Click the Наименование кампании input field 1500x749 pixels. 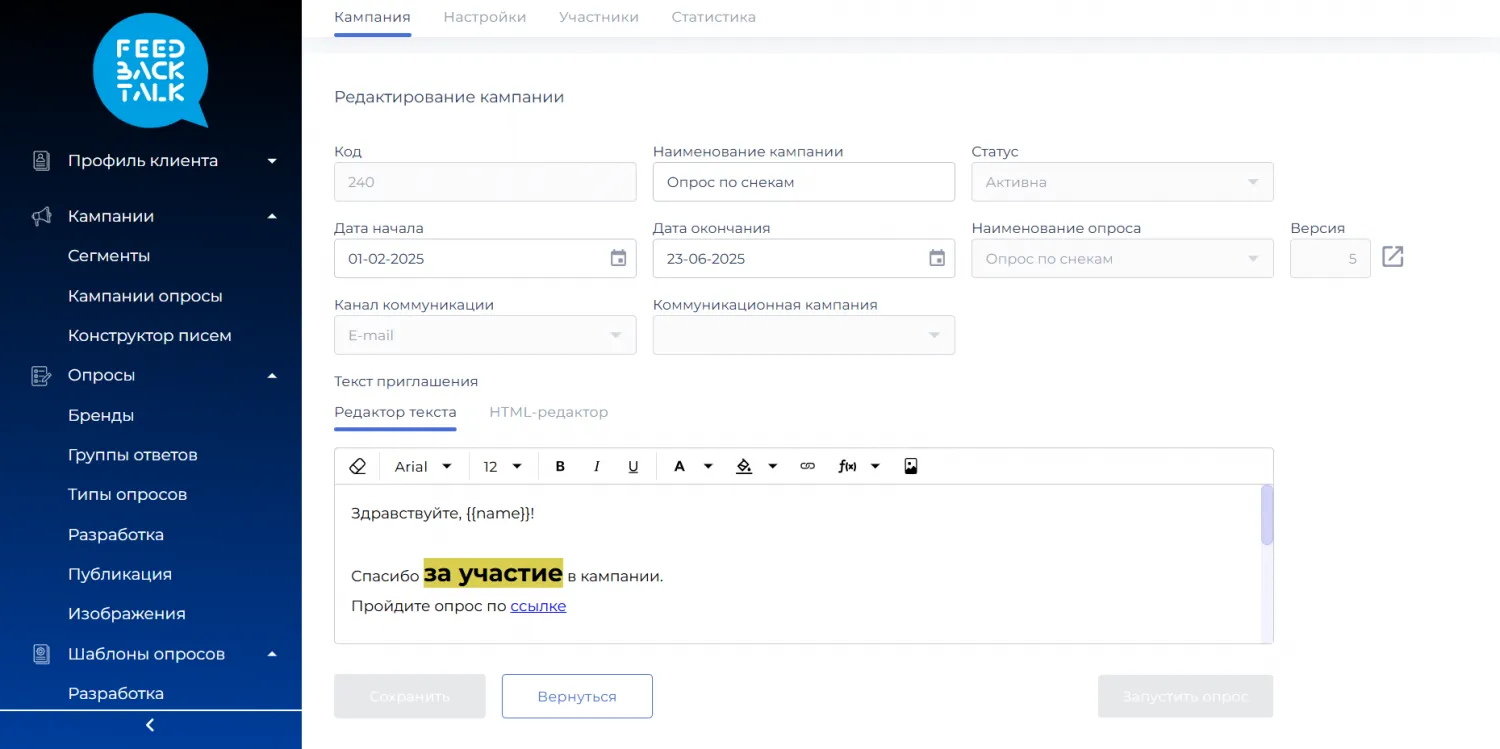803,182
